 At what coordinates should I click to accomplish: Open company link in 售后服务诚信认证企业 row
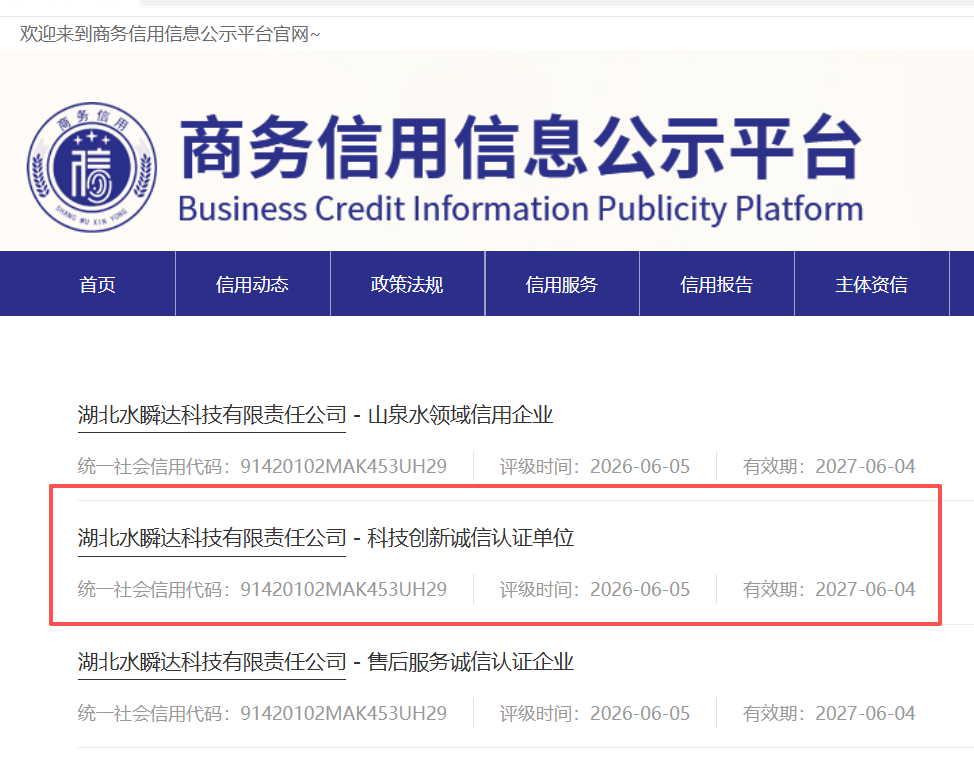(x=212, y=662)
